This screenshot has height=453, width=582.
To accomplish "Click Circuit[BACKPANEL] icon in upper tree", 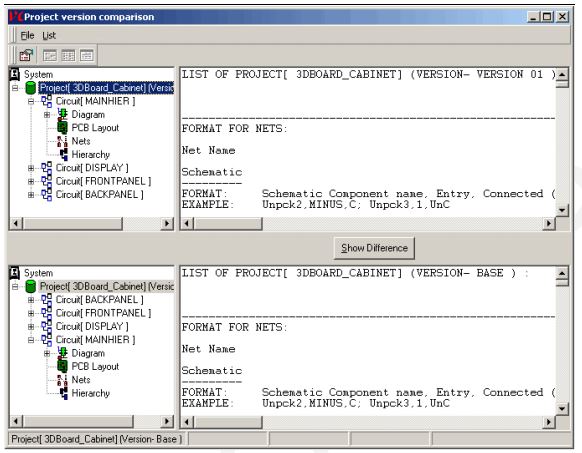I will click(x=46, y=195).
